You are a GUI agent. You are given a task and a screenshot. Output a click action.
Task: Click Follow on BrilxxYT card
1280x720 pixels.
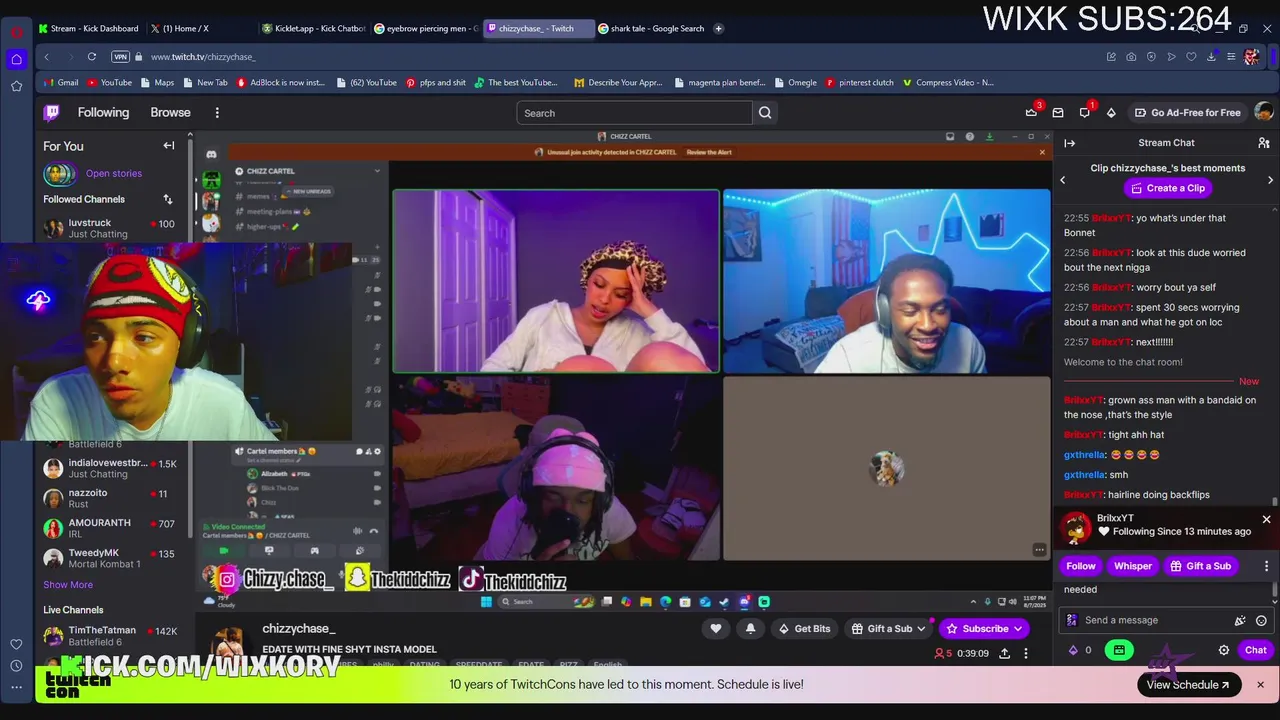(1081, 566)
